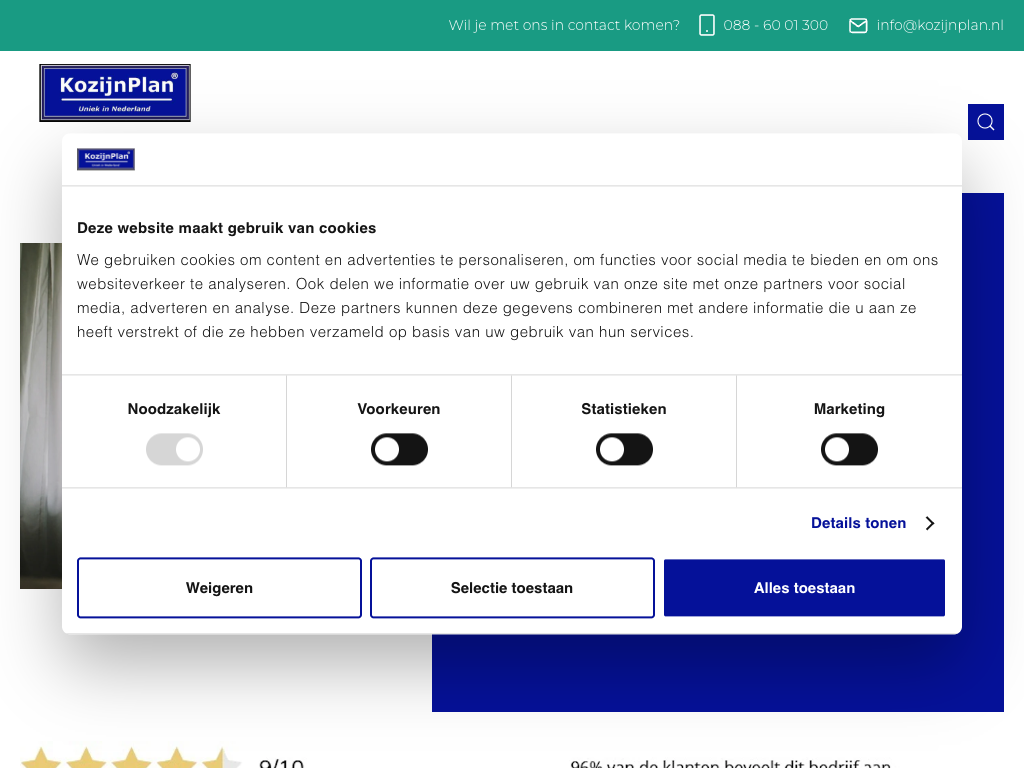This screenshot has width=1024, height=768.
Task: Accept all cookies with Alles toestaan
Action: coord(804,588)
